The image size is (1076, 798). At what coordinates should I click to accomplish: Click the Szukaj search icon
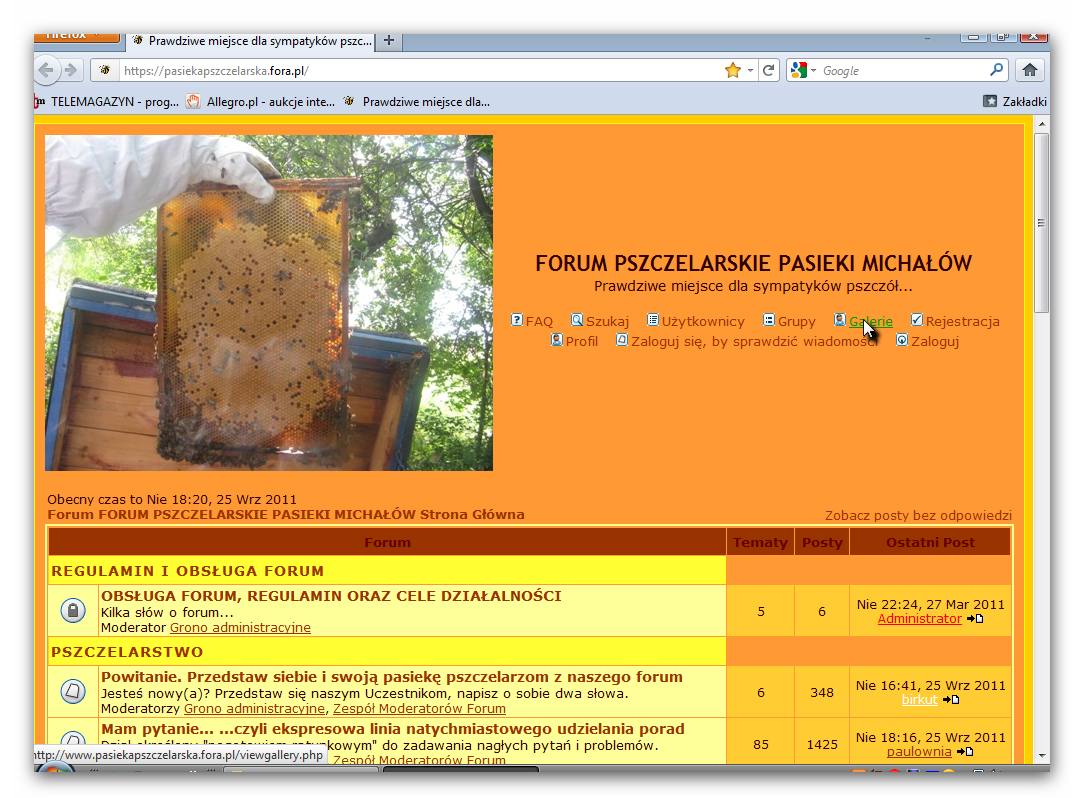point(577,320)
